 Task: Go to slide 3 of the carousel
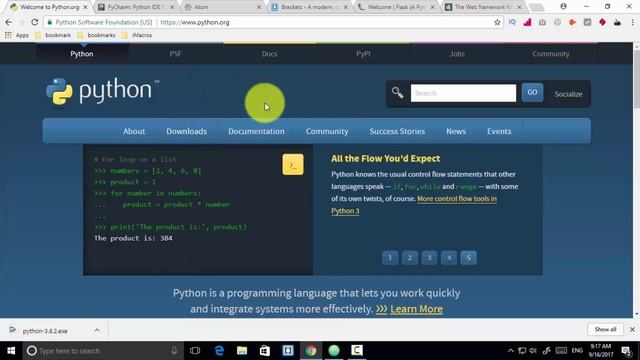pos(429,258)
